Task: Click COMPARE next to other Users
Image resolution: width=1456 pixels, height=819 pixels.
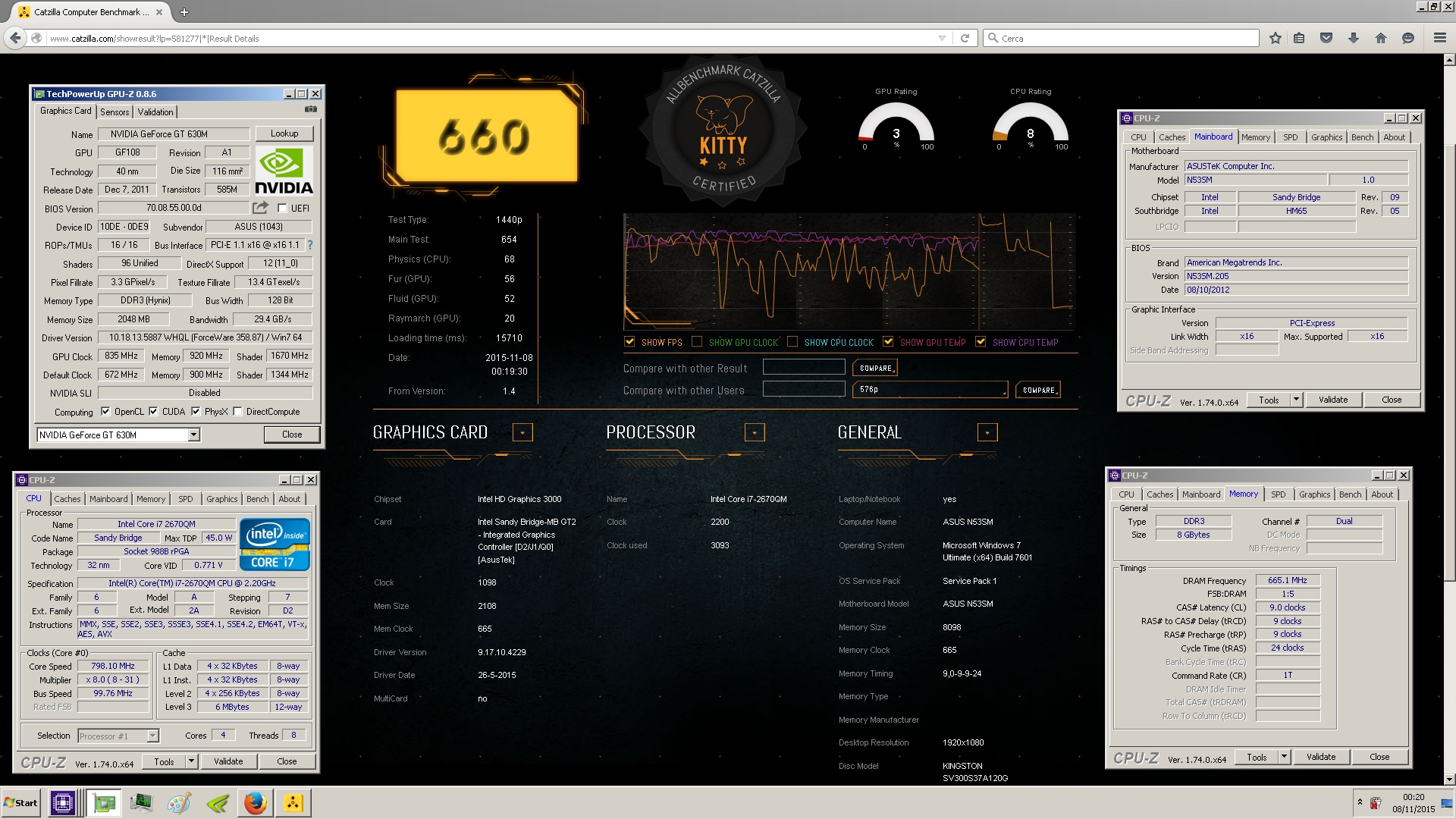Action: pos(1038,390)
